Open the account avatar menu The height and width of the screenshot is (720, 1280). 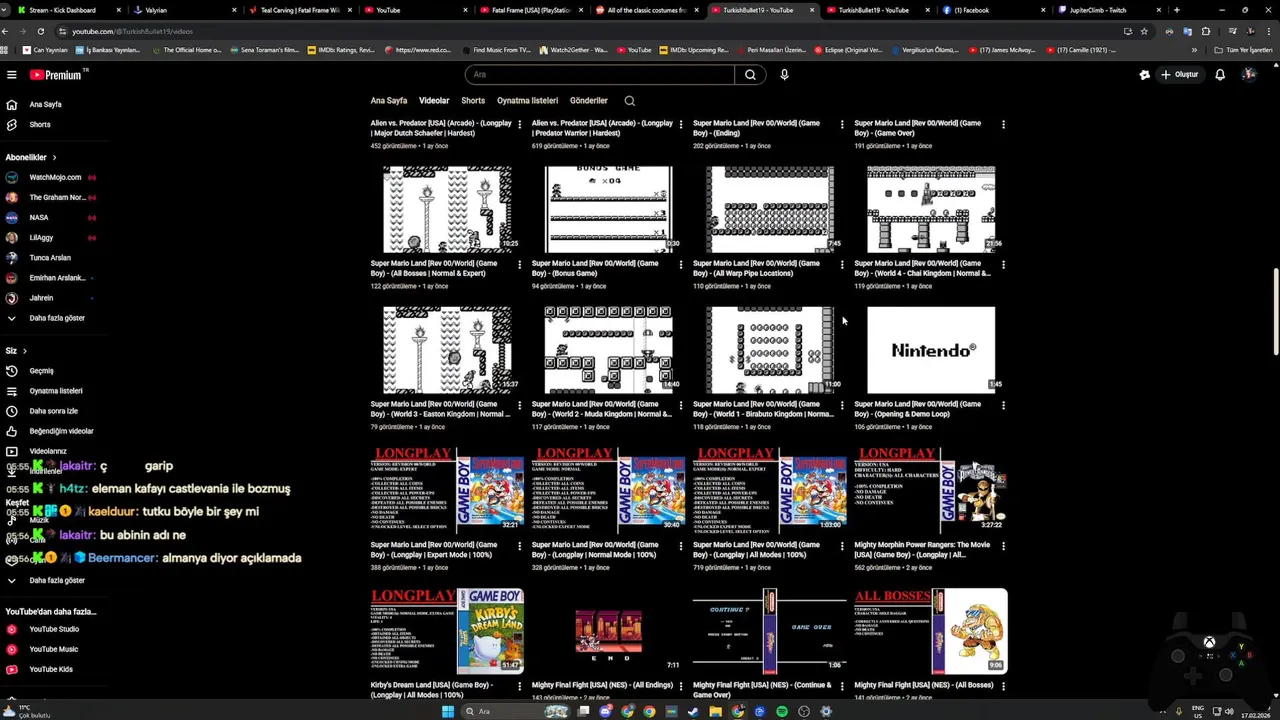click(1249, 75)
